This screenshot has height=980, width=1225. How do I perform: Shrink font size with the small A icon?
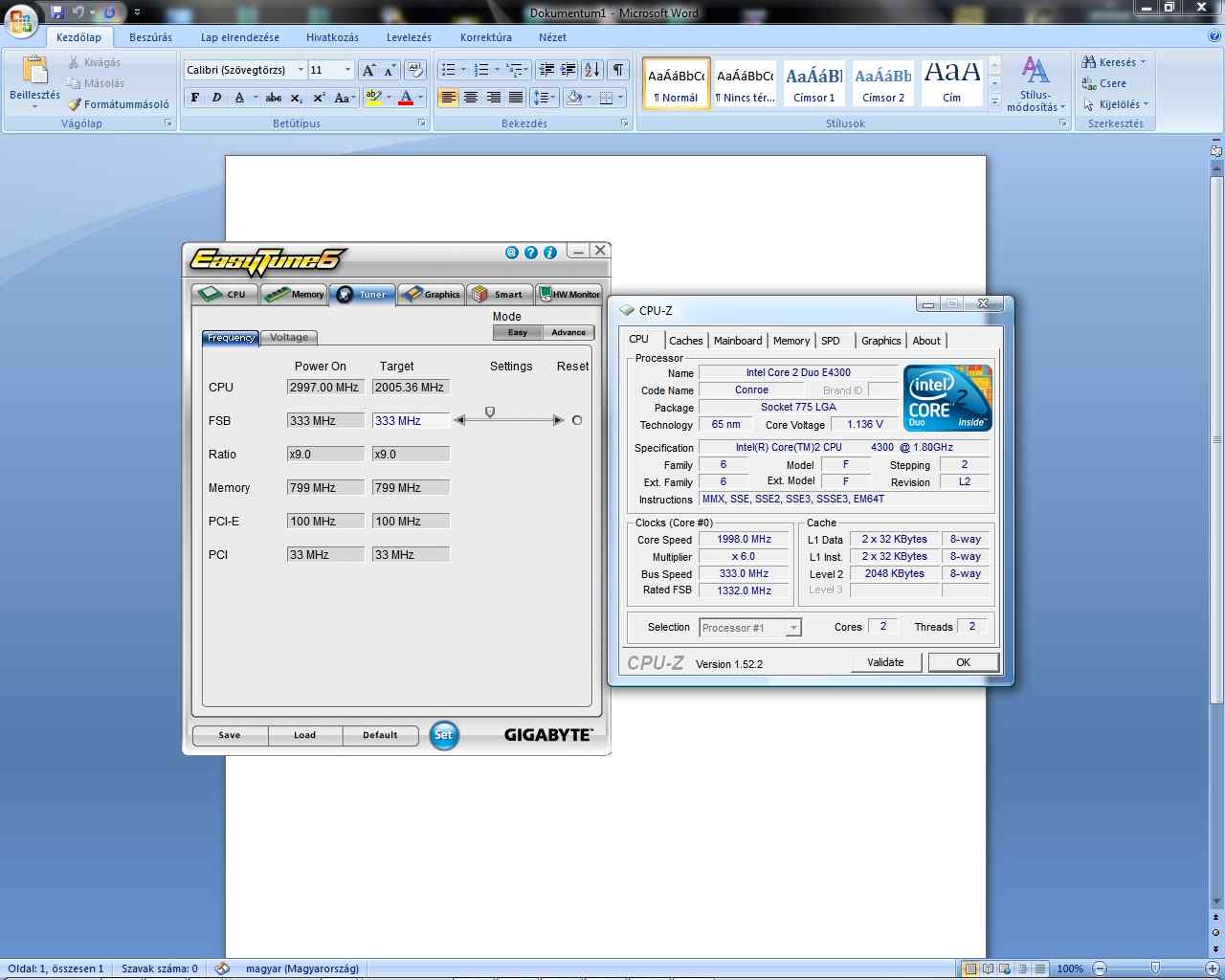[390, 70]
